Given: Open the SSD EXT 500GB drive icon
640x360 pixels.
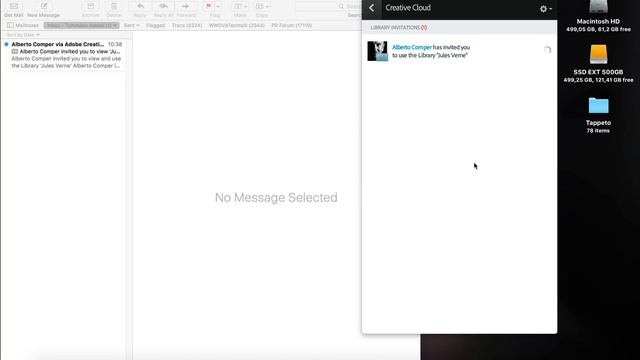Looking at the screenshot, I should pyautogui.click(x=598, y=54).
